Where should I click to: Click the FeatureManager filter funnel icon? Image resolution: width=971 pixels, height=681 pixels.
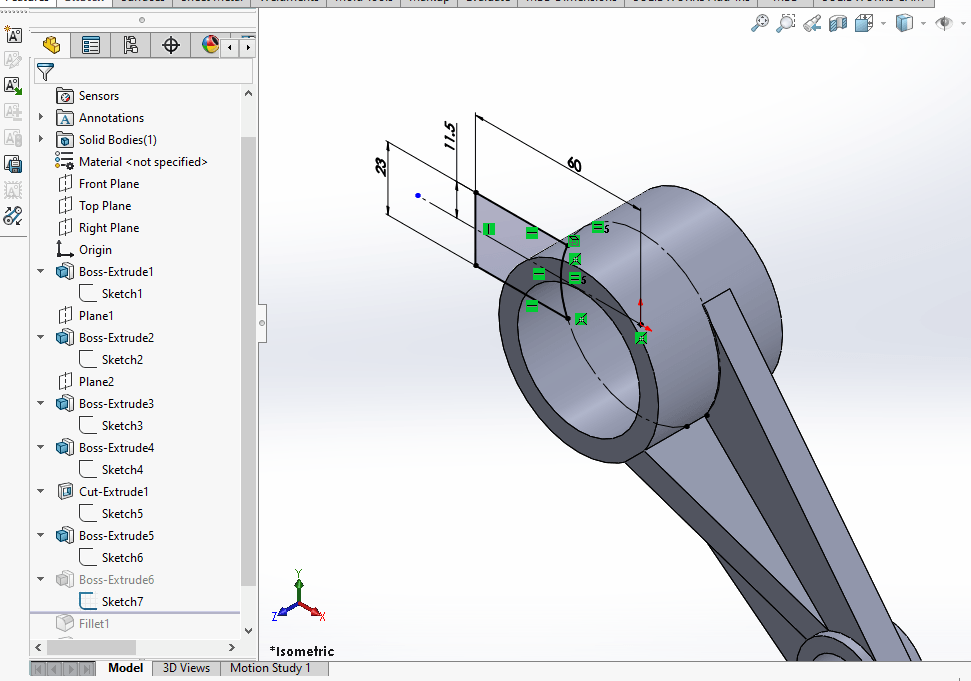click(x=46, y=72)
